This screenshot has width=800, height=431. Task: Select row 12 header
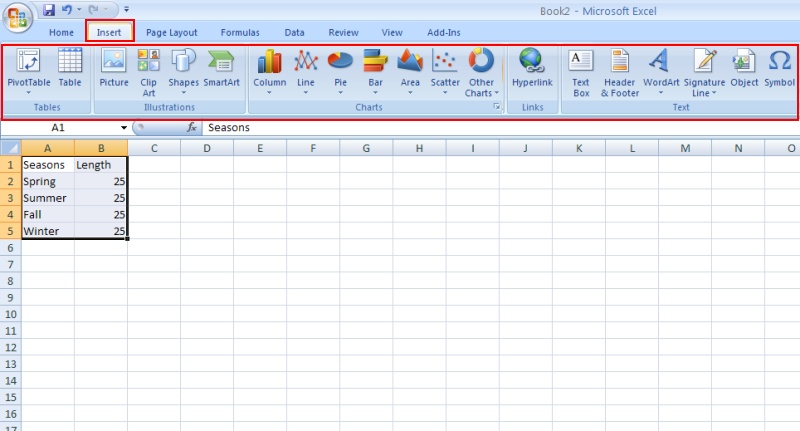[10, 347]
